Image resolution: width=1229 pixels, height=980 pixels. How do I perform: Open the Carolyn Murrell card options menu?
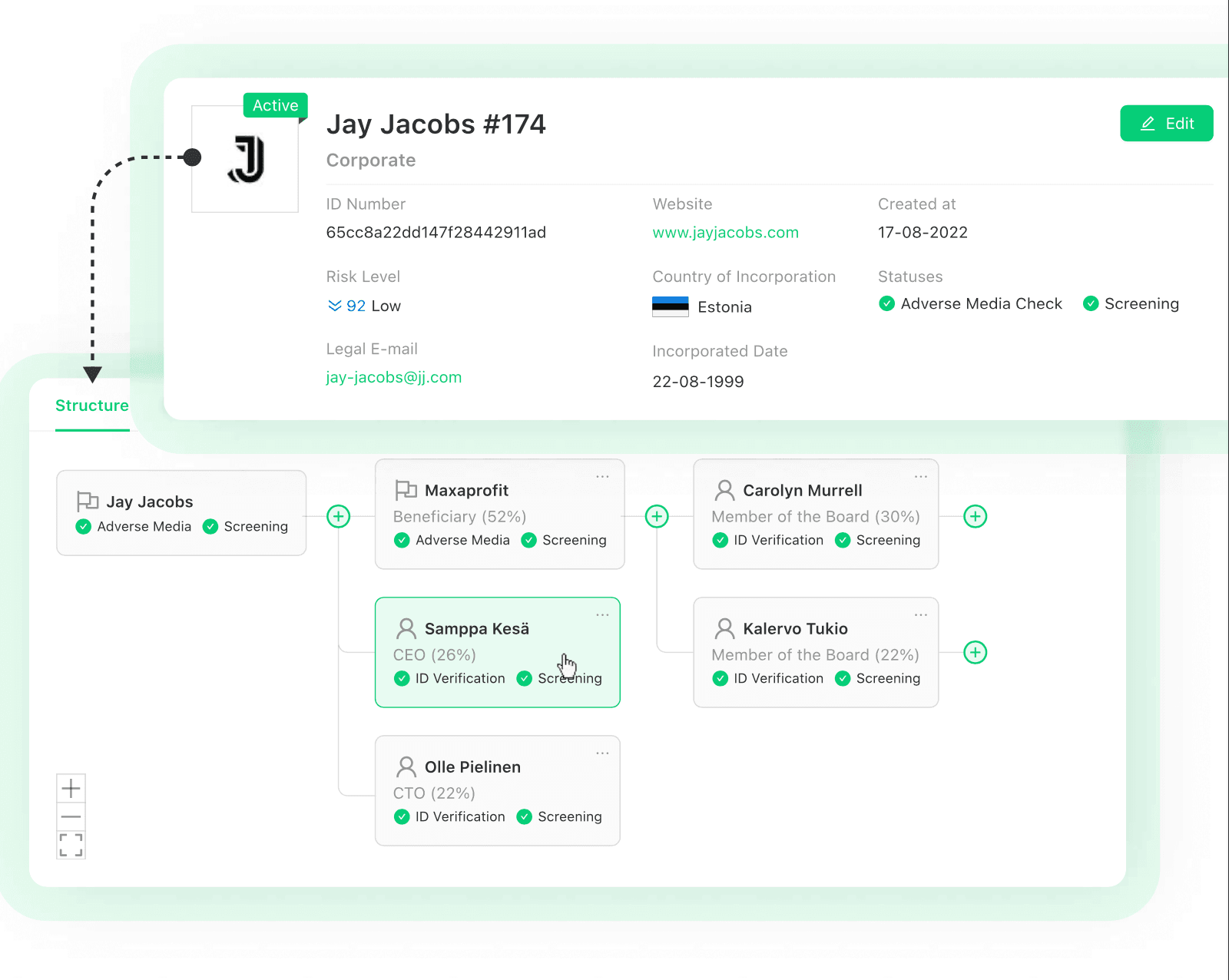click(x=920, y=477)
